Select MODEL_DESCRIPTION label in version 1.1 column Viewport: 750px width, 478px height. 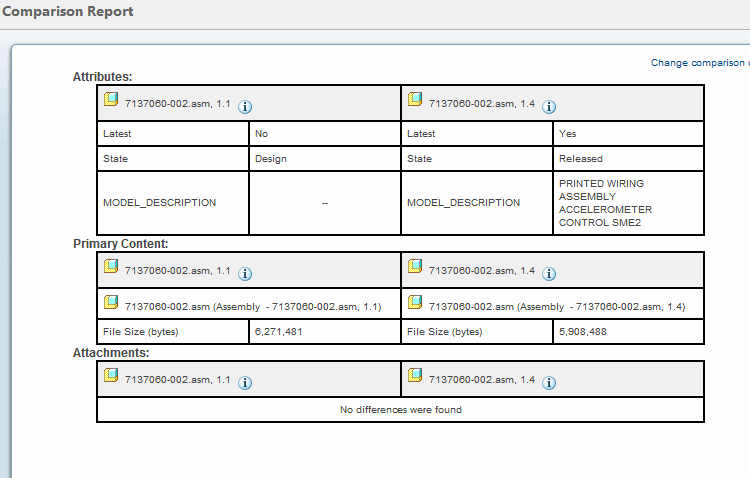159,203
